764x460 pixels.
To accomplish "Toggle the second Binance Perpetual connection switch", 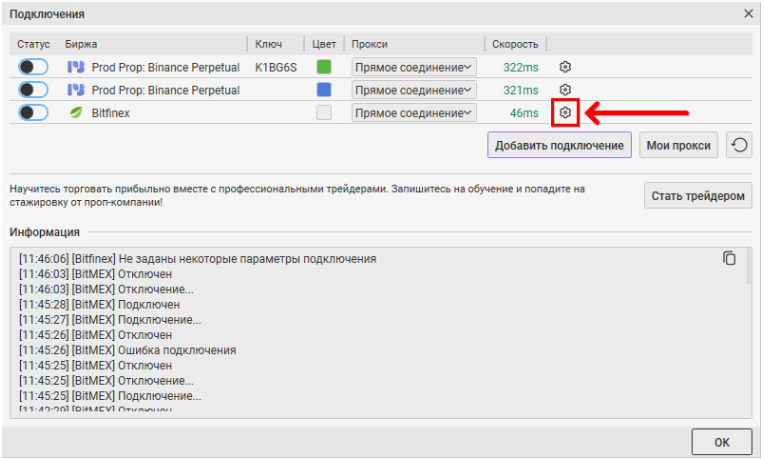I will (x=33, y=90).
